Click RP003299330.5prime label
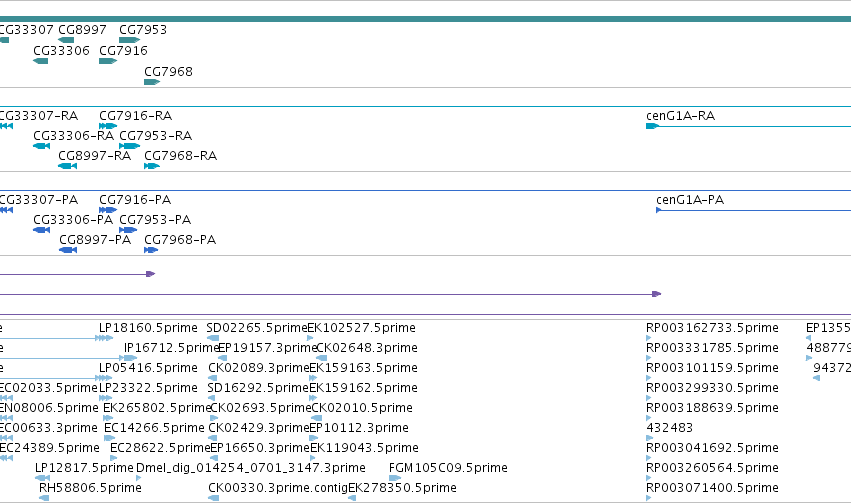Screen dimensions: 851x503 tap(712, 388)
